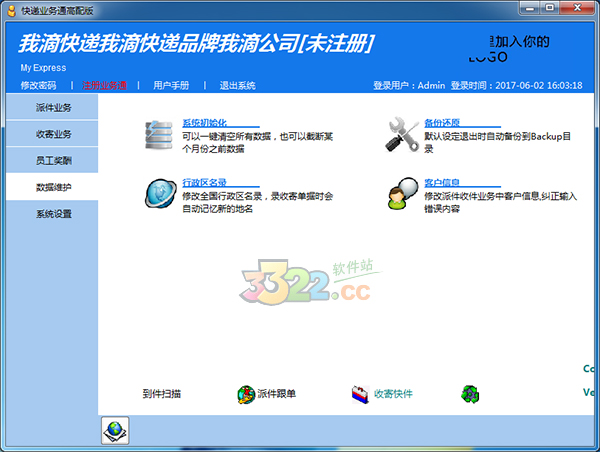Click the administrative regions globe icon

pos(161,193)
